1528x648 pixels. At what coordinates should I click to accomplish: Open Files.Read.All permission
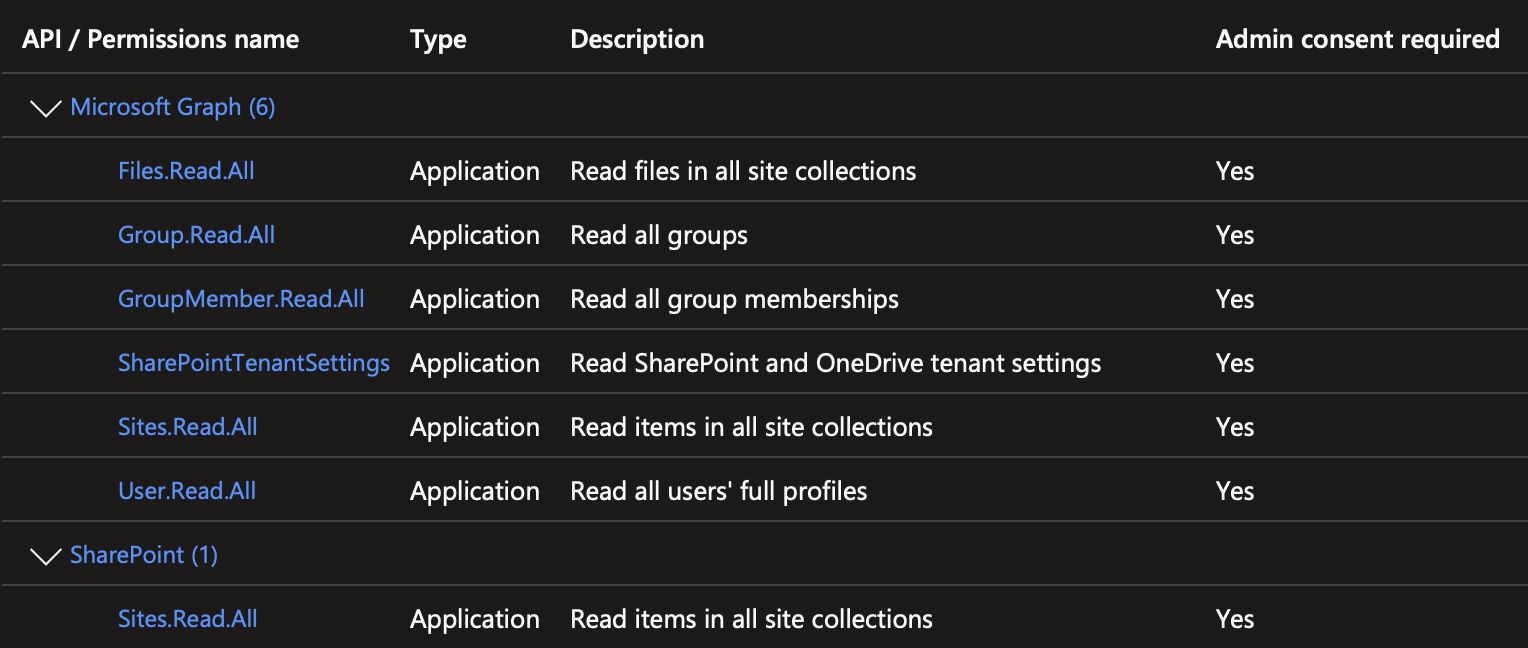(186, 171)
